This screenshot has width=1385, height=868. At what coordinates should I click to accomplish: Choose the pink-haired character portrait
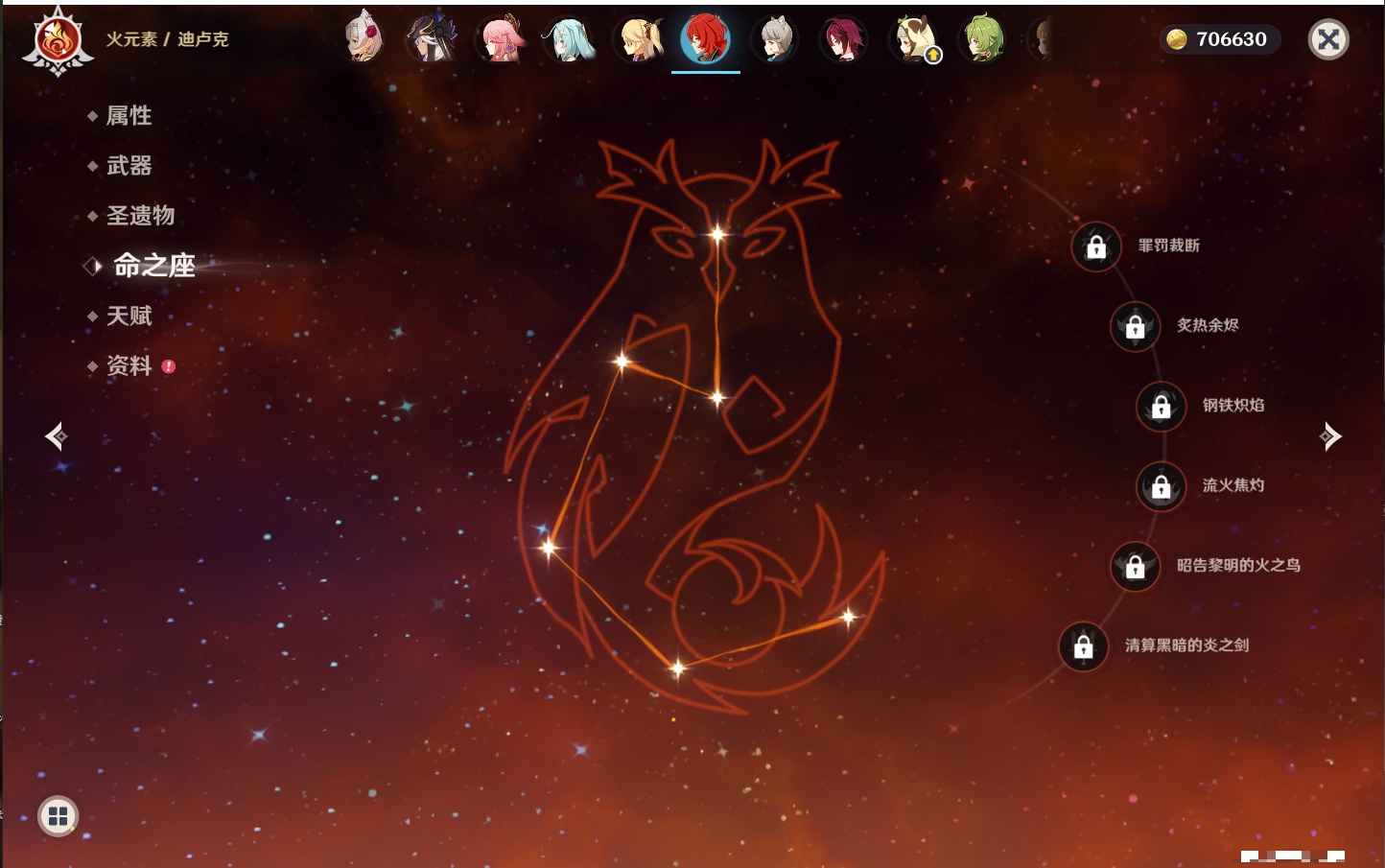(501, 38)
